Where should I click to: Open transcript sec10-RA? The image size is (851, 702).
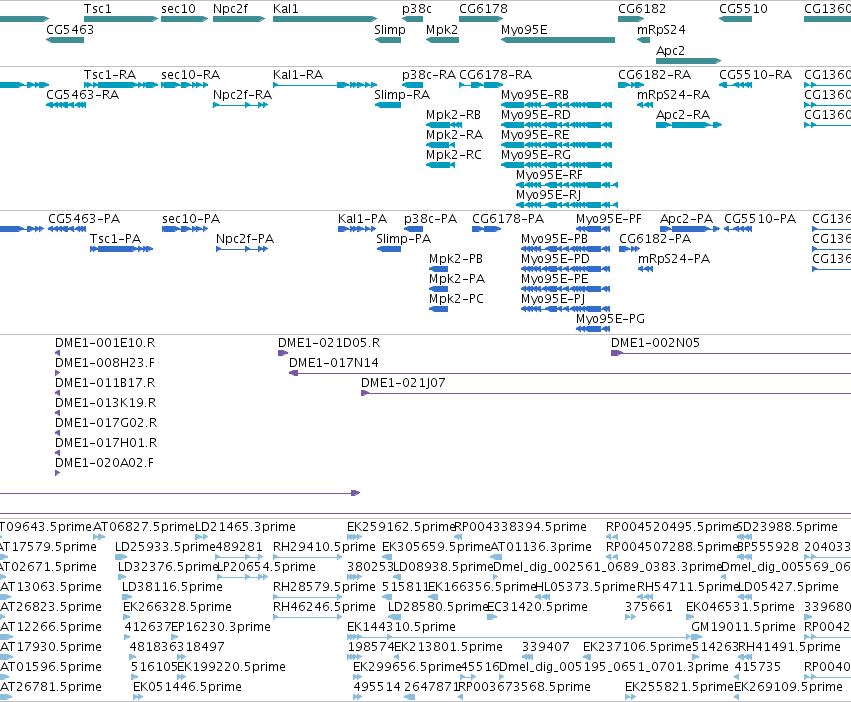[190, 74]
